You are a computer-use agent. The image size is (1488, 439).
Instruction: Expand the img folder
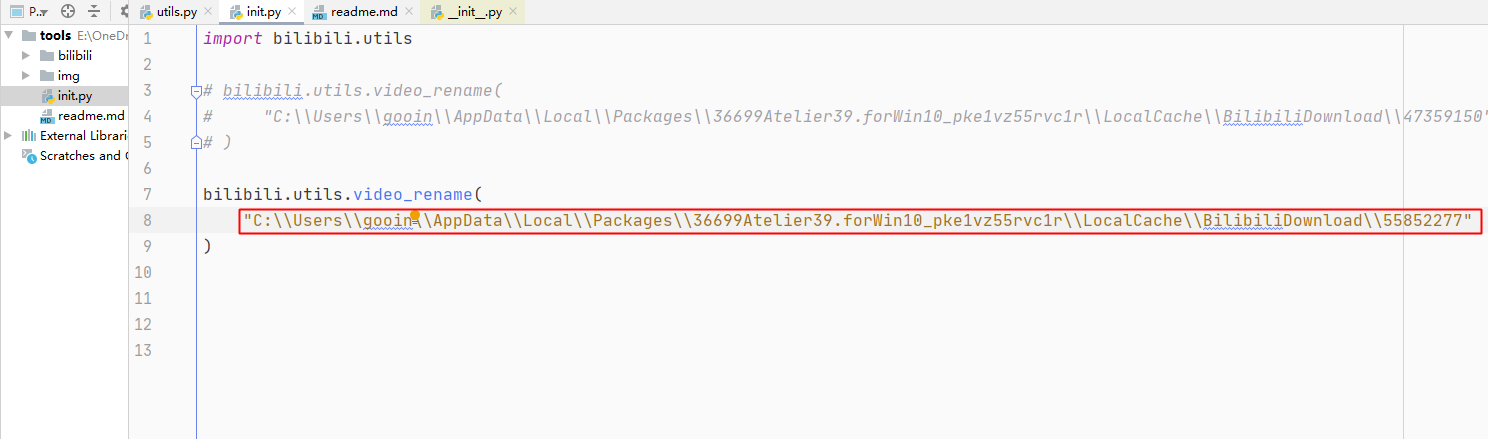click(26, 75)
